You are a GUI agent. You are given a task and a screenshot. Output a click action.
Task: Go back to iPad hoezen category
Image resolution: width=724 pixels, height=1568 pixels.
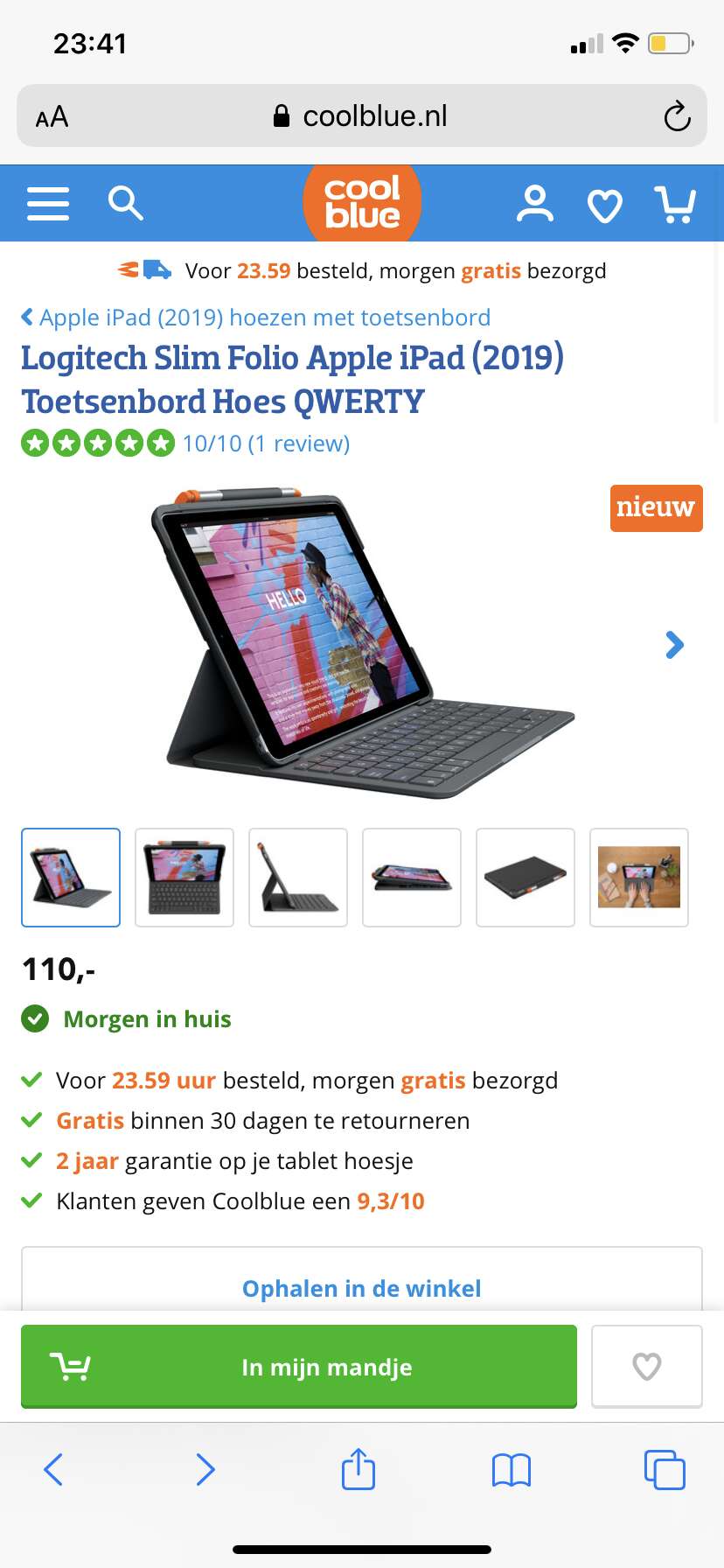[x=255, y=318]
